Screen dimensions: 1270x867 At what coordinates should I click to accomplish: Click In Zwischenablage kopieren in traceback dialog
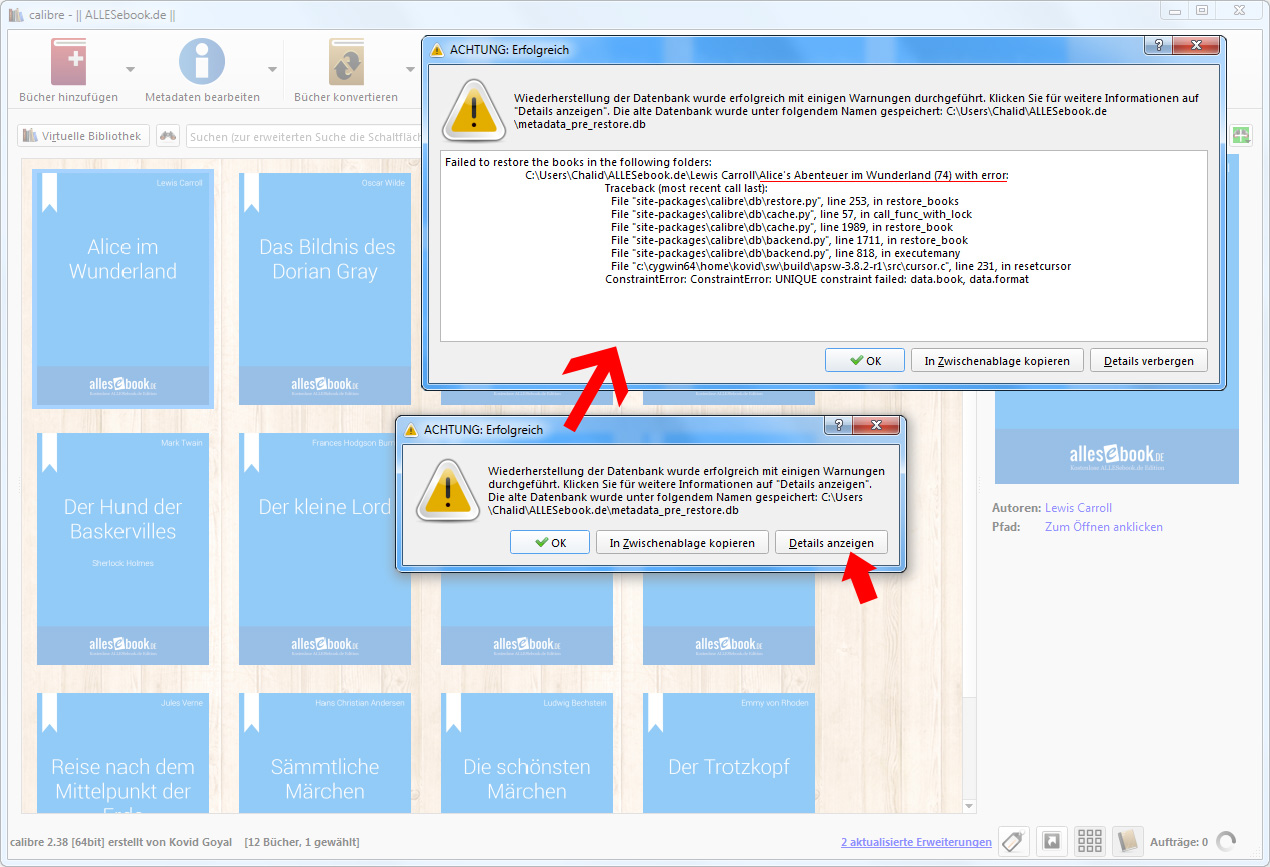pyautogui.click(x=997, y=361)
